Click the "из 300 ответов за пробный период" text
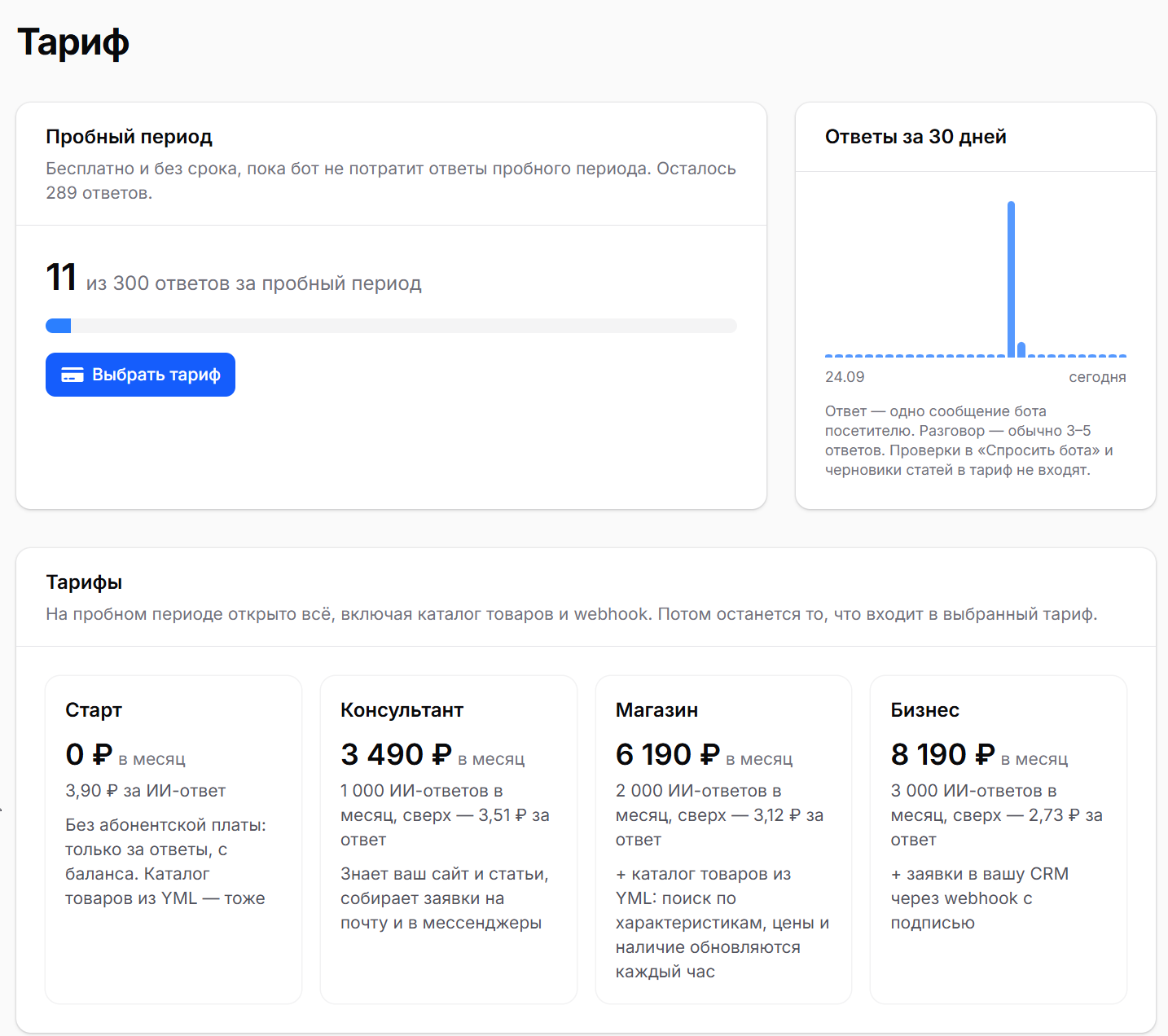1168x1036 pixels. 254,283
